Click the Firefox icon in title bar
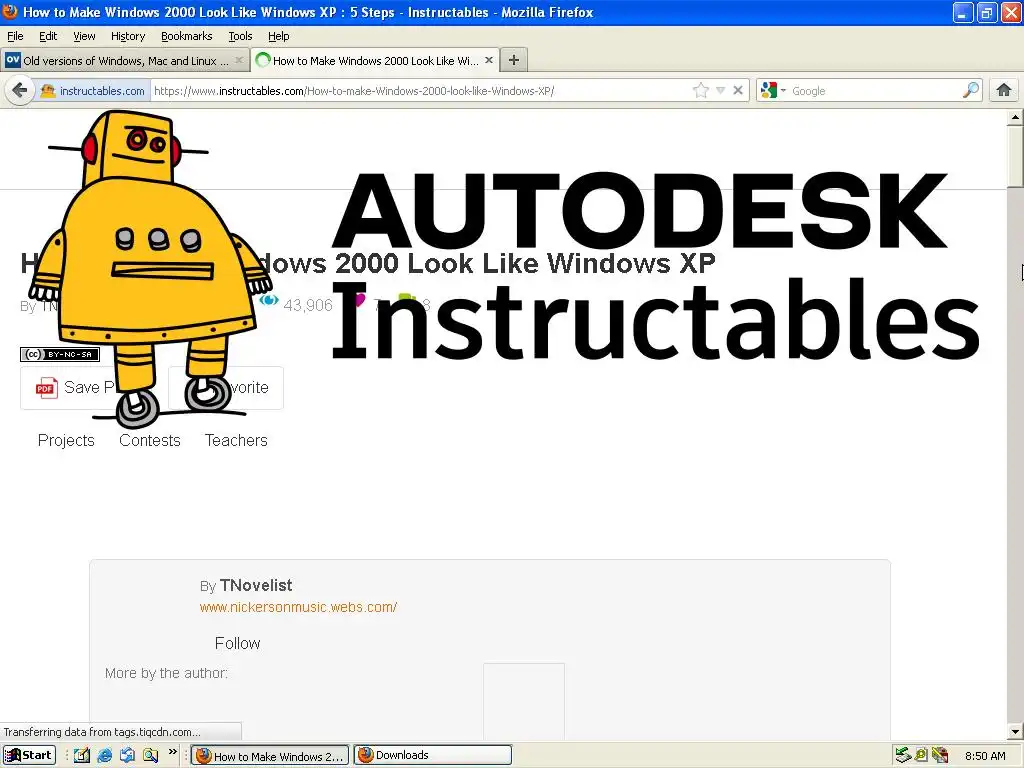The width and height of the screenshot is (1024, 768). (x=10, y=12)
